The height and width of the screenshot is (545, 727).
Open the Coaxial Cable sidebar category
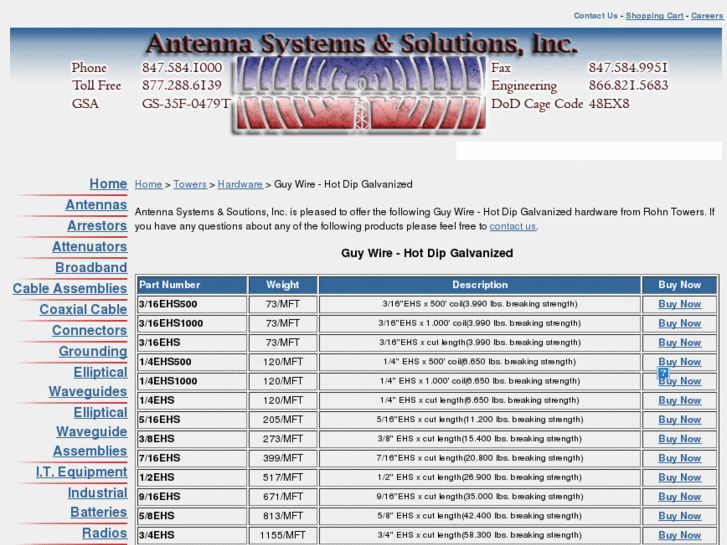pos(83,309)
